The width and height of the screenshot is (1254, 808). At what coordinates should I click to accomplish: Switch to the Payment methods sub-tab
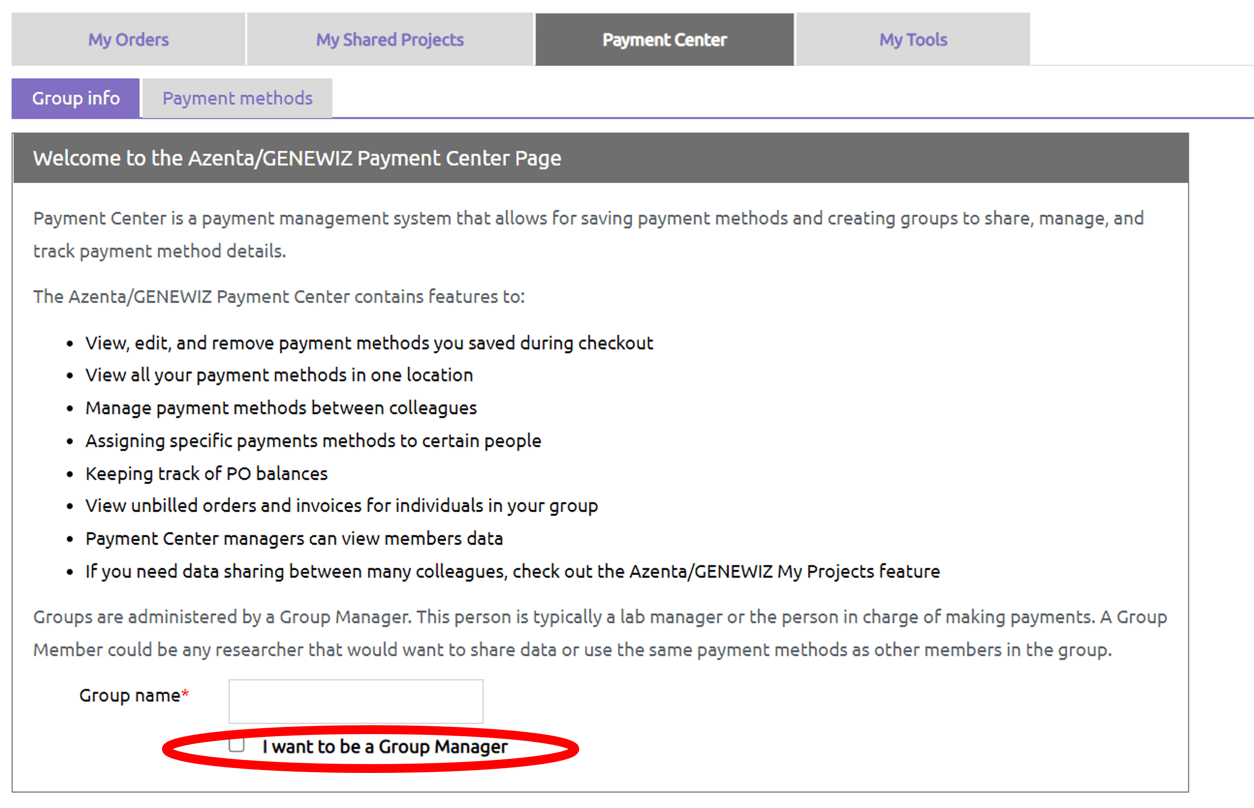[237, 98]
